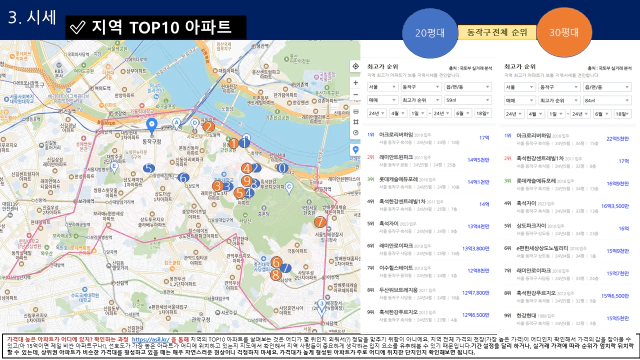Expand the 59㎡ area size dropdown
Screen dimensions: 640x360
coord(467,100)
